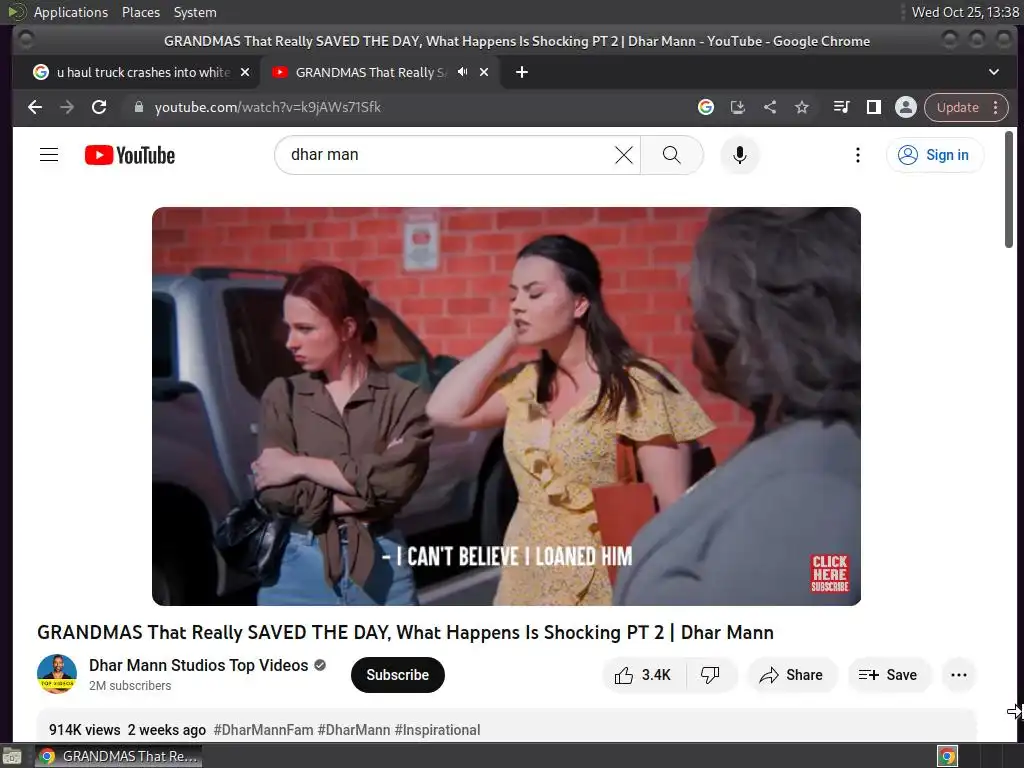This screenshot has height=768, width=1024.
Task: Open the YouTube hamburger guide menu
Action: (49, 155)
